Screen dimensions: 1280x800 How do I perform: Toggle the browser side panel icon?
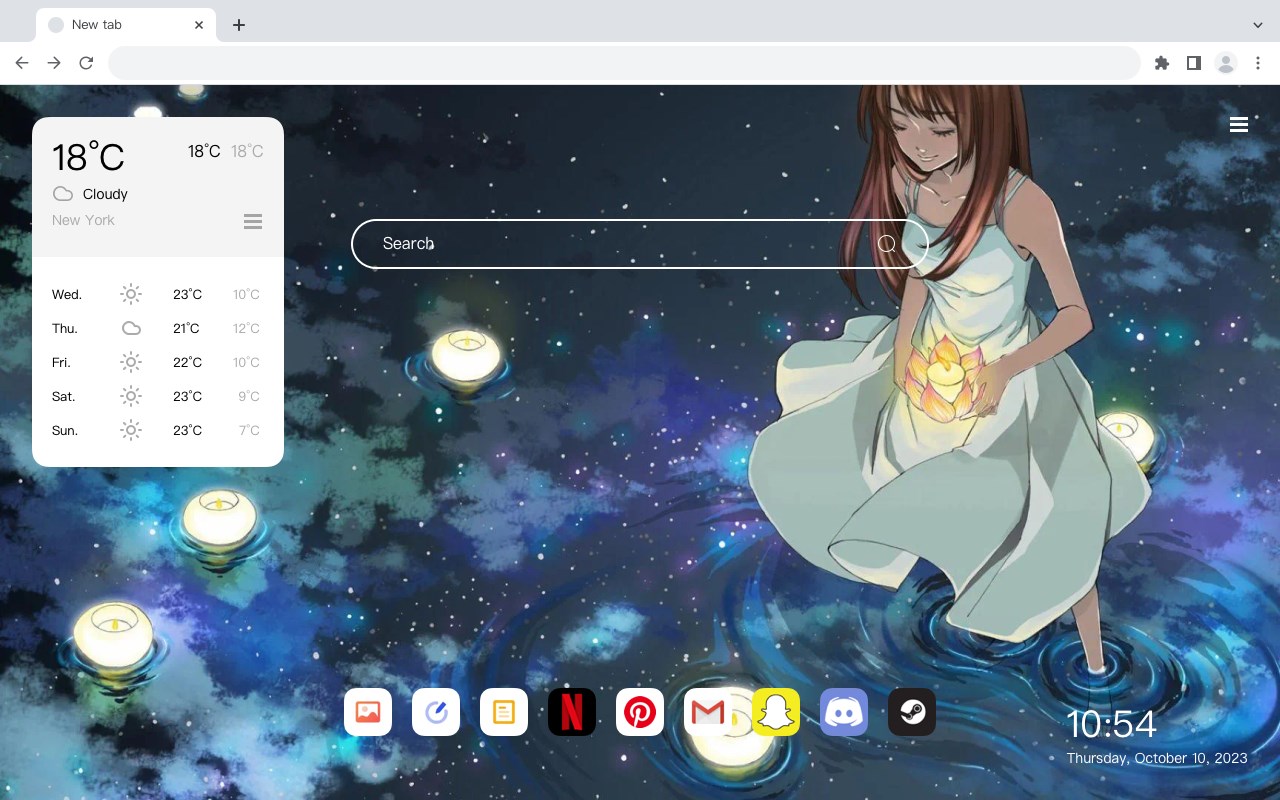pyautogui.click(x=1193, y=63)
